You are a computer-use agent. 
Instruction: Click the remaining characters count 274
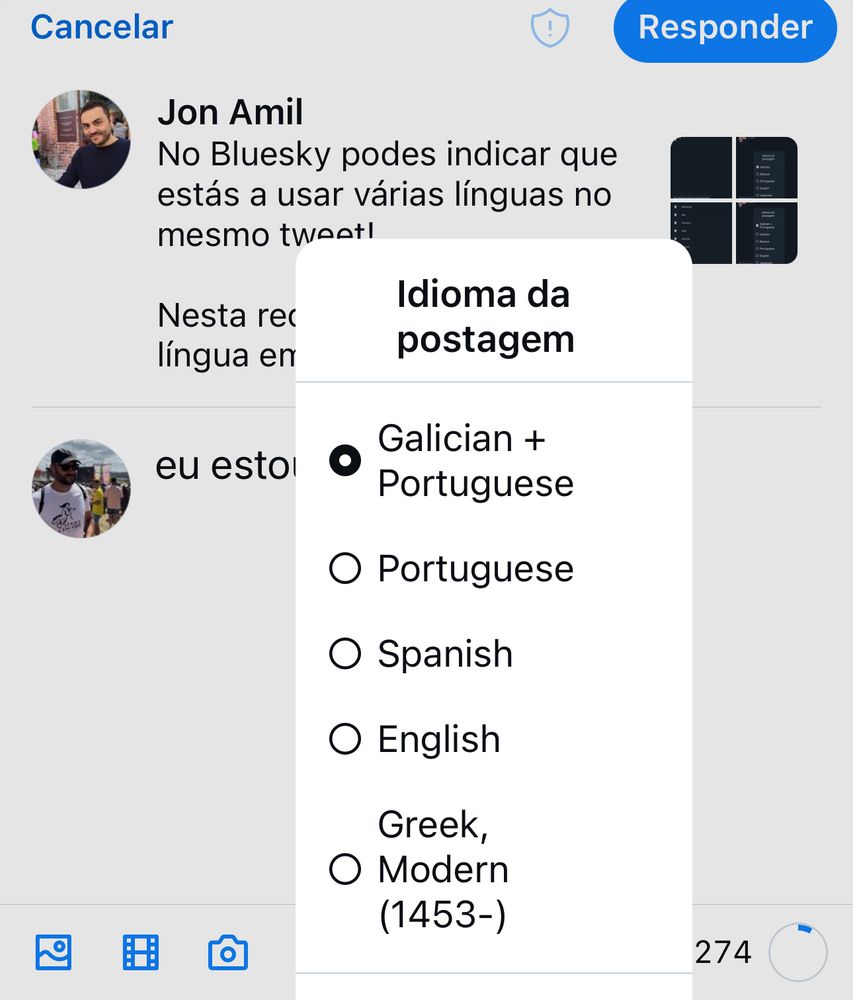click(x=723, y=952)
